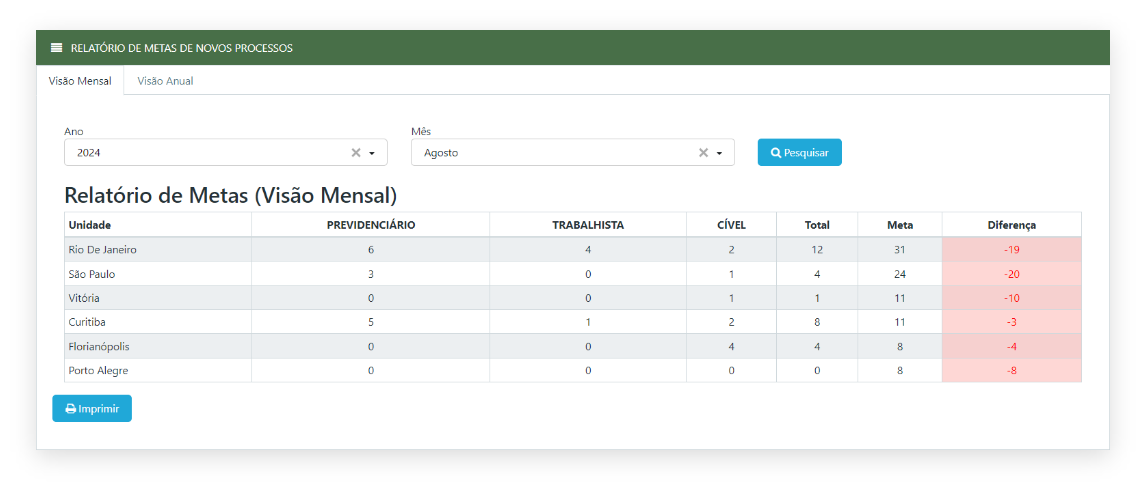Click the PREVIDENCIÁRIO column header

370,225
